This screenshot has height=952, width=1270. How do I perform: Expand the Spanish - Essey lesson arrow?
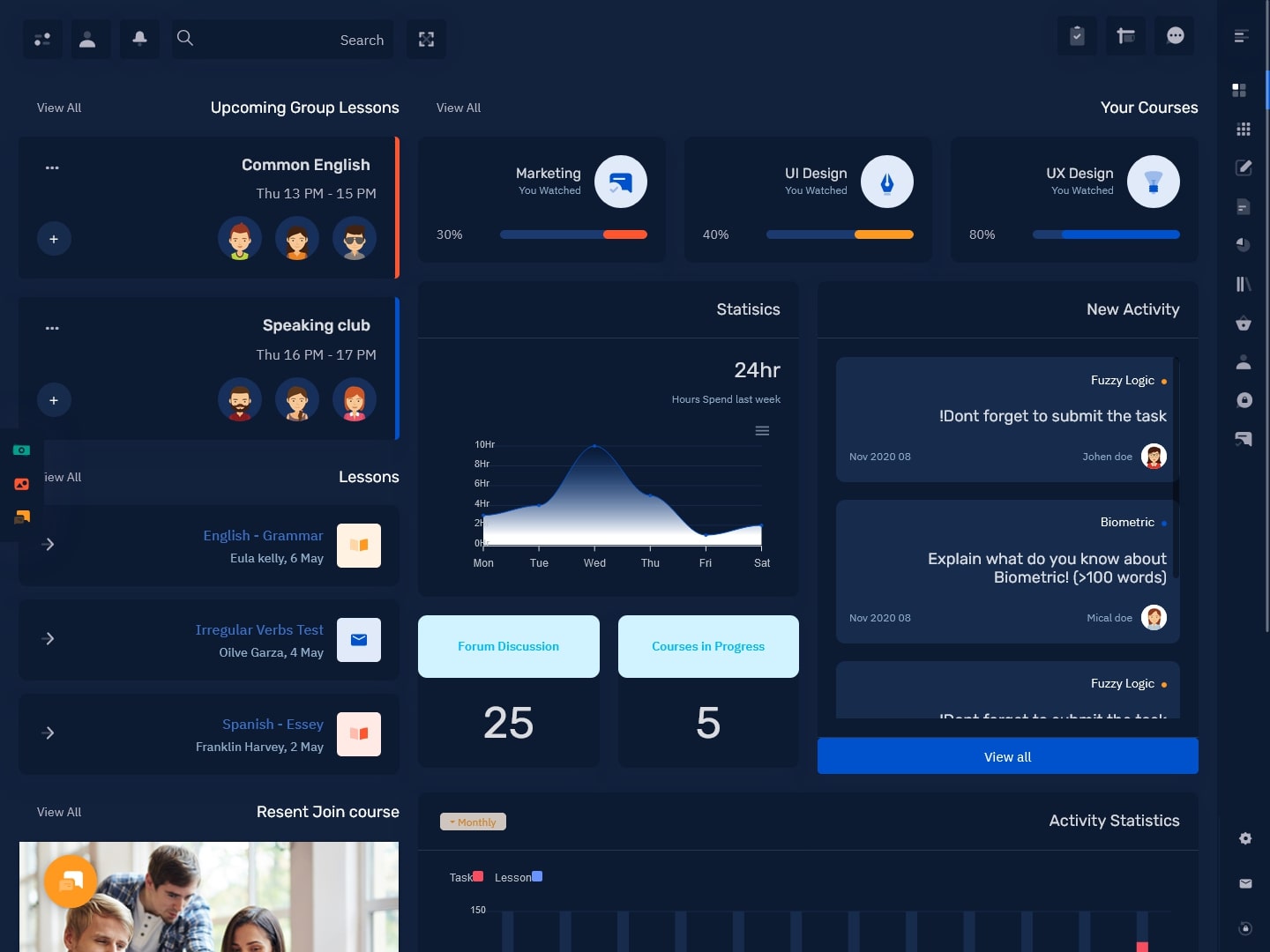49,733
